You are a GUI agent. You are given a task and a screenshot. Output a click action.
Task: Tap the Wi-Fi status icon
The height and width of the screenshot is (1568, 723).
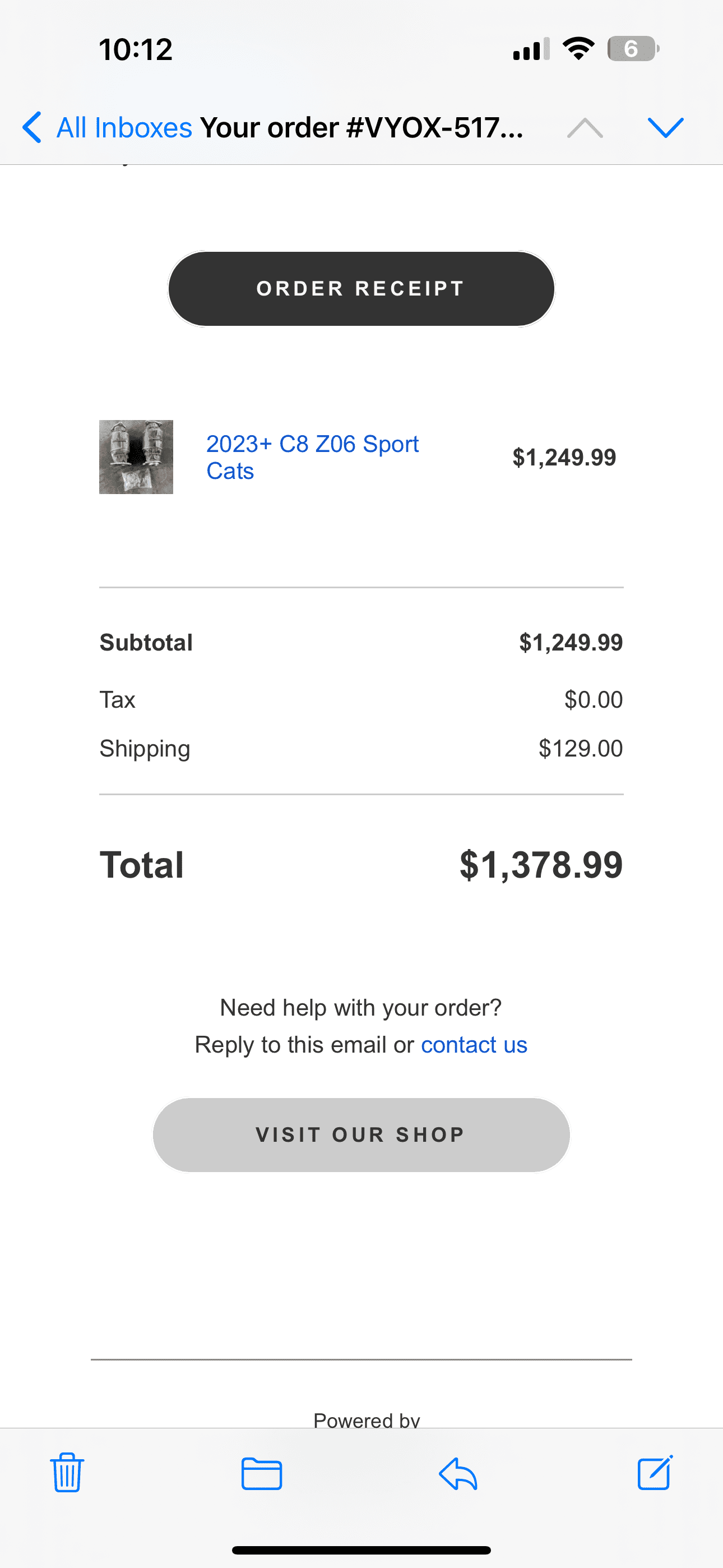click(x=578, y=49)
